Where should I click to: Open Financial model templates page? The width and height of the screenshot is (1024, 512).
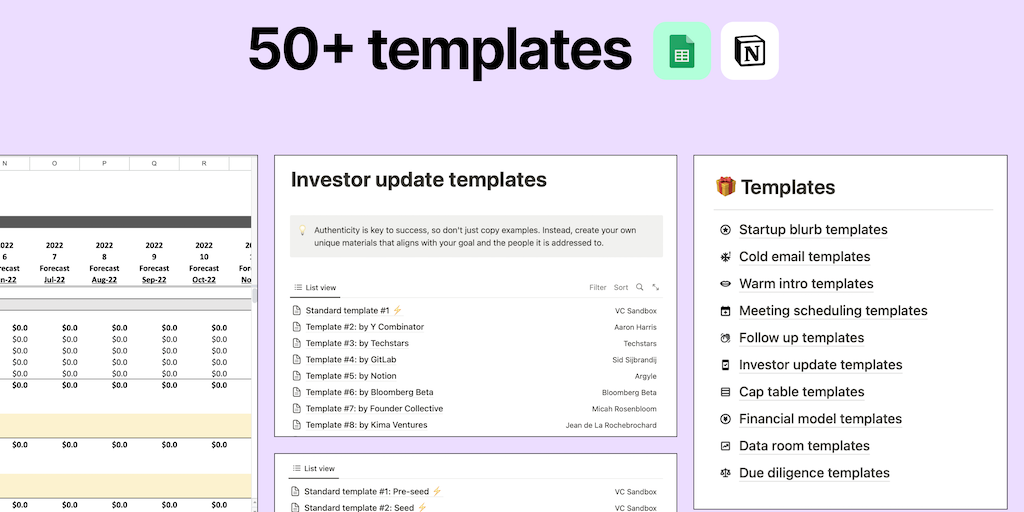(x=820, y=419)
